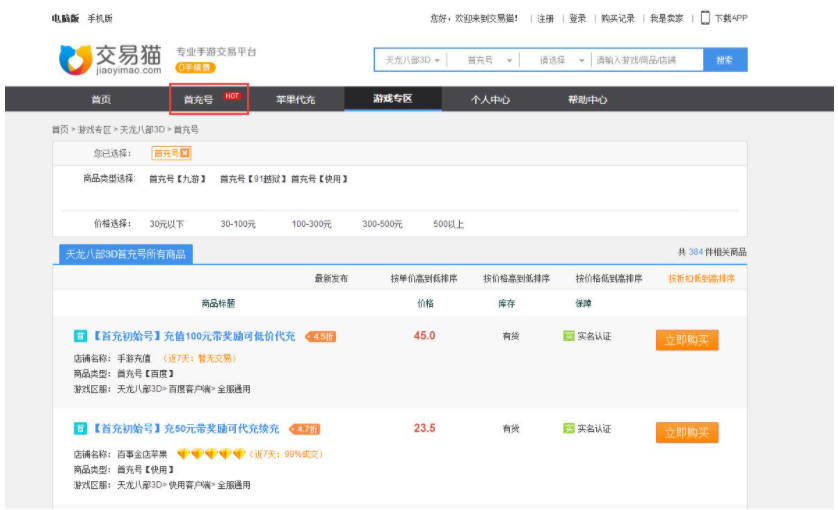Click the 4.5折 discount tag
838x510 pixels.
click(x=321, y=337)
